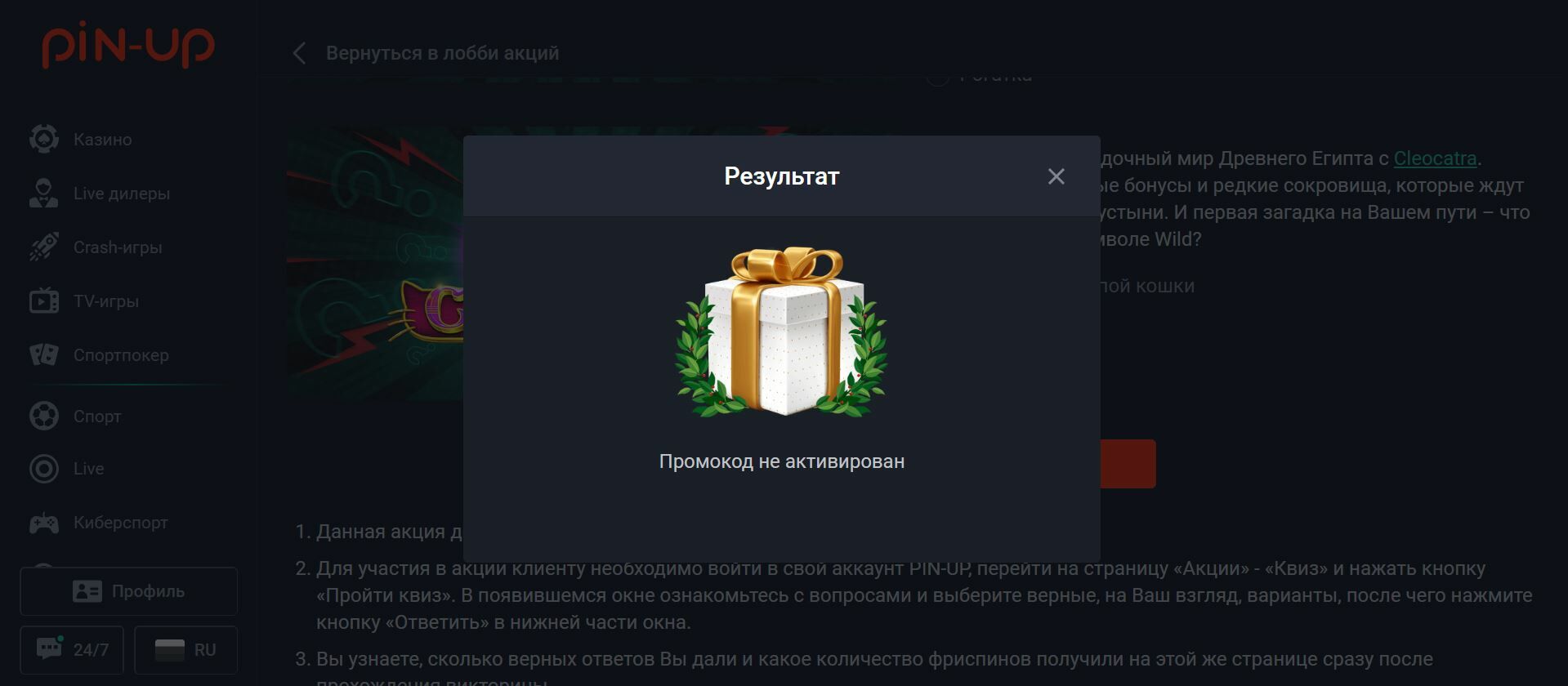This screenshot has width=1568, height=686.
Task: Open TV-игры icon in sidebar
Action: click(x=44, y=301)
